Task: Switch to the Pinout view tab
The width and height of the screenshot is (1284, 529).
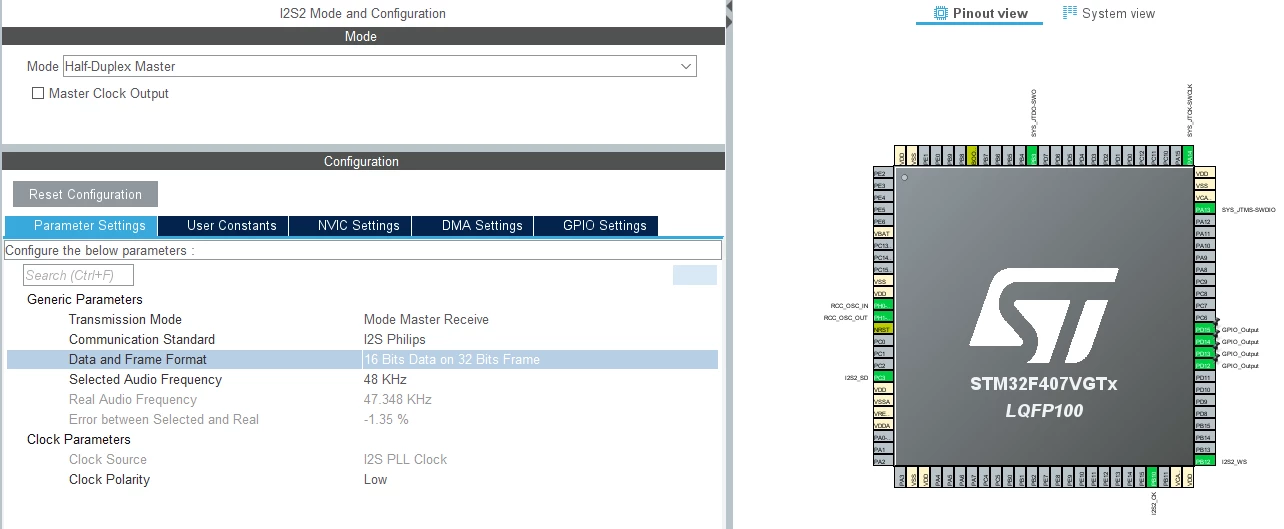Action: pyautogui.click(x=979, y=13)
